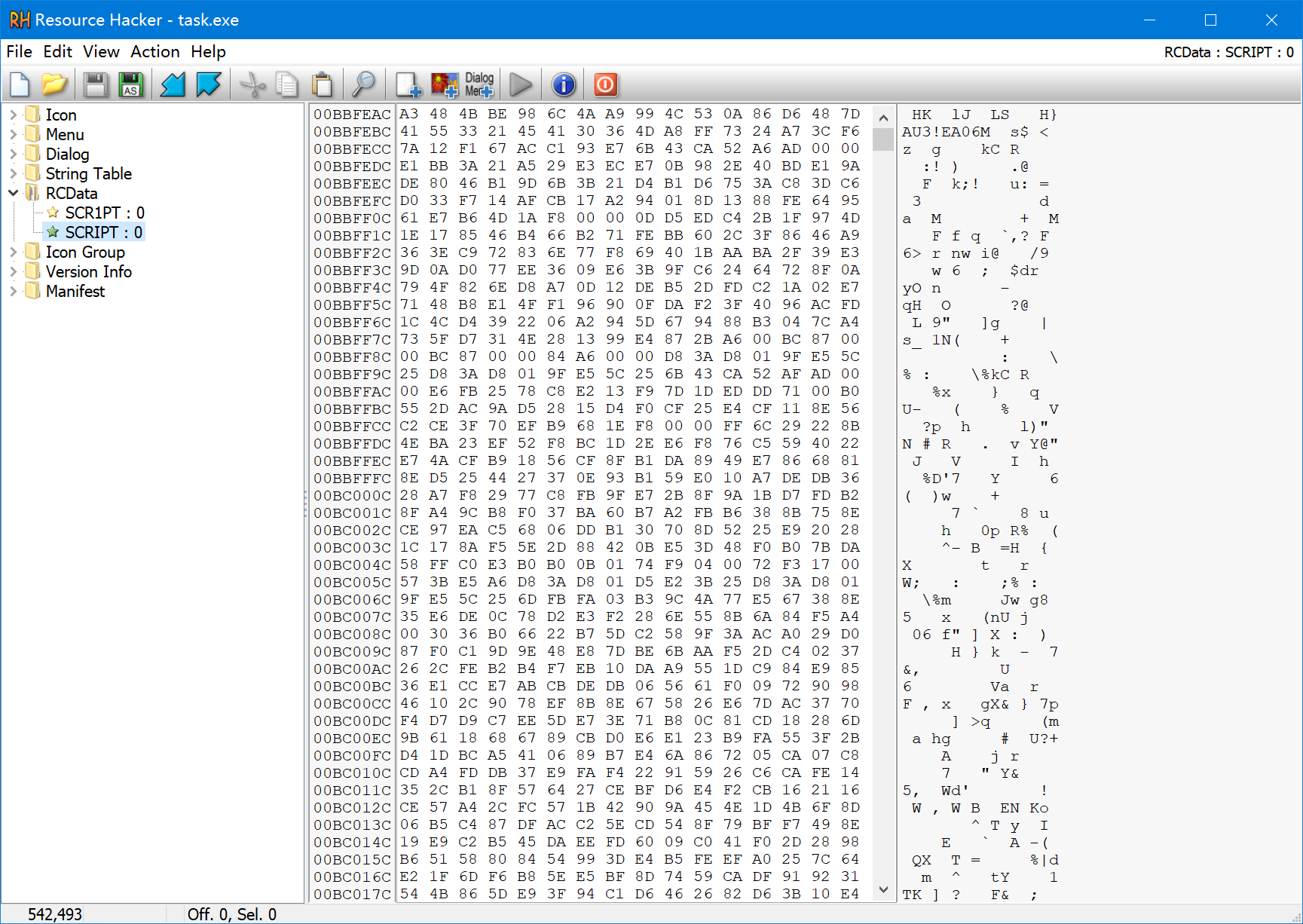
Task: Open a file with the folder icon
Action: click(55, 84)
